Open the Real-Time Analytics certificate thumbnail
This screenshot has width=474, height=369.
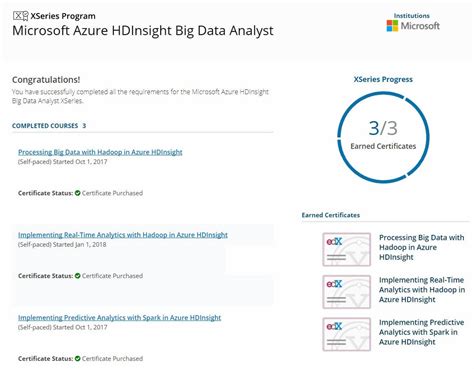click(346, 292)
